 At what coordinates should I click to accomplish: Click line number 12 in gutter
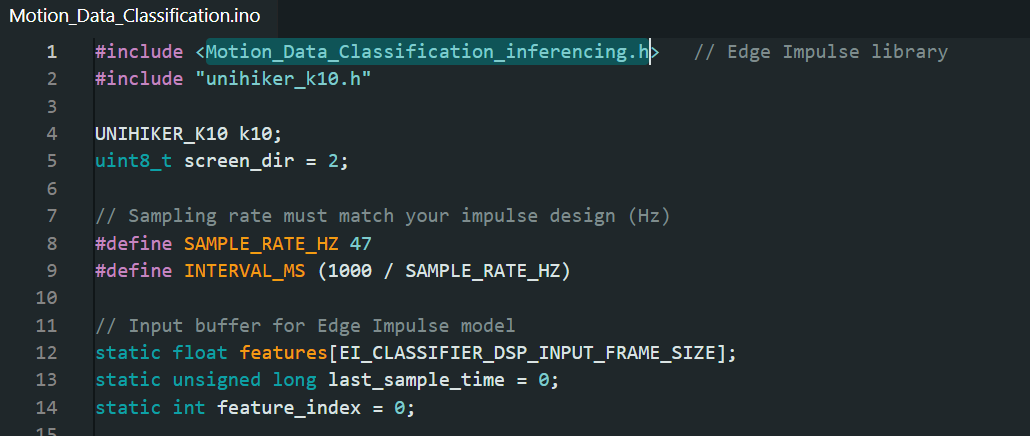point(47,353)
